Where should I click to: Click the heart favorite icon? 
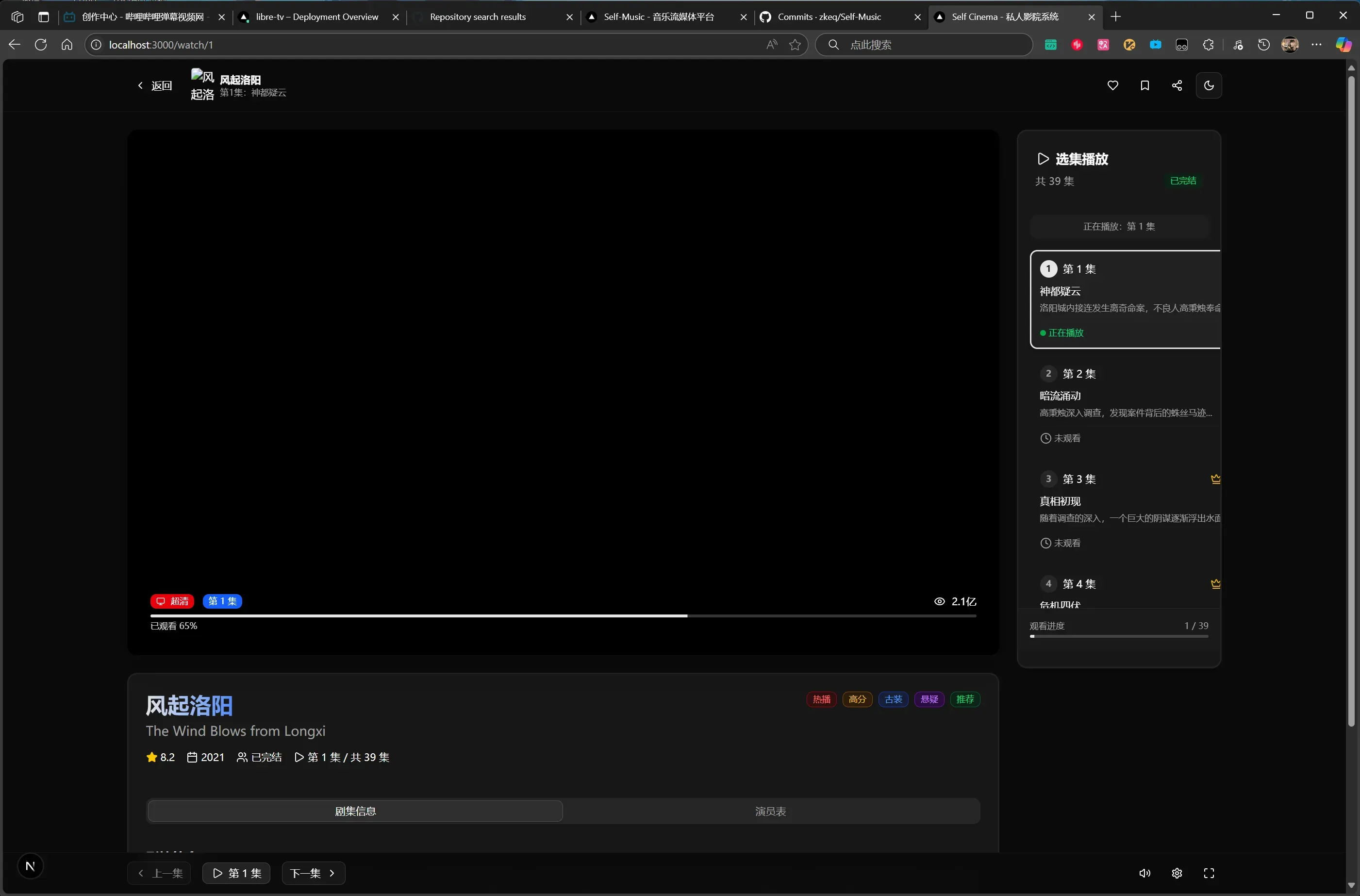pyautogui.click(x=1112, y=86)
